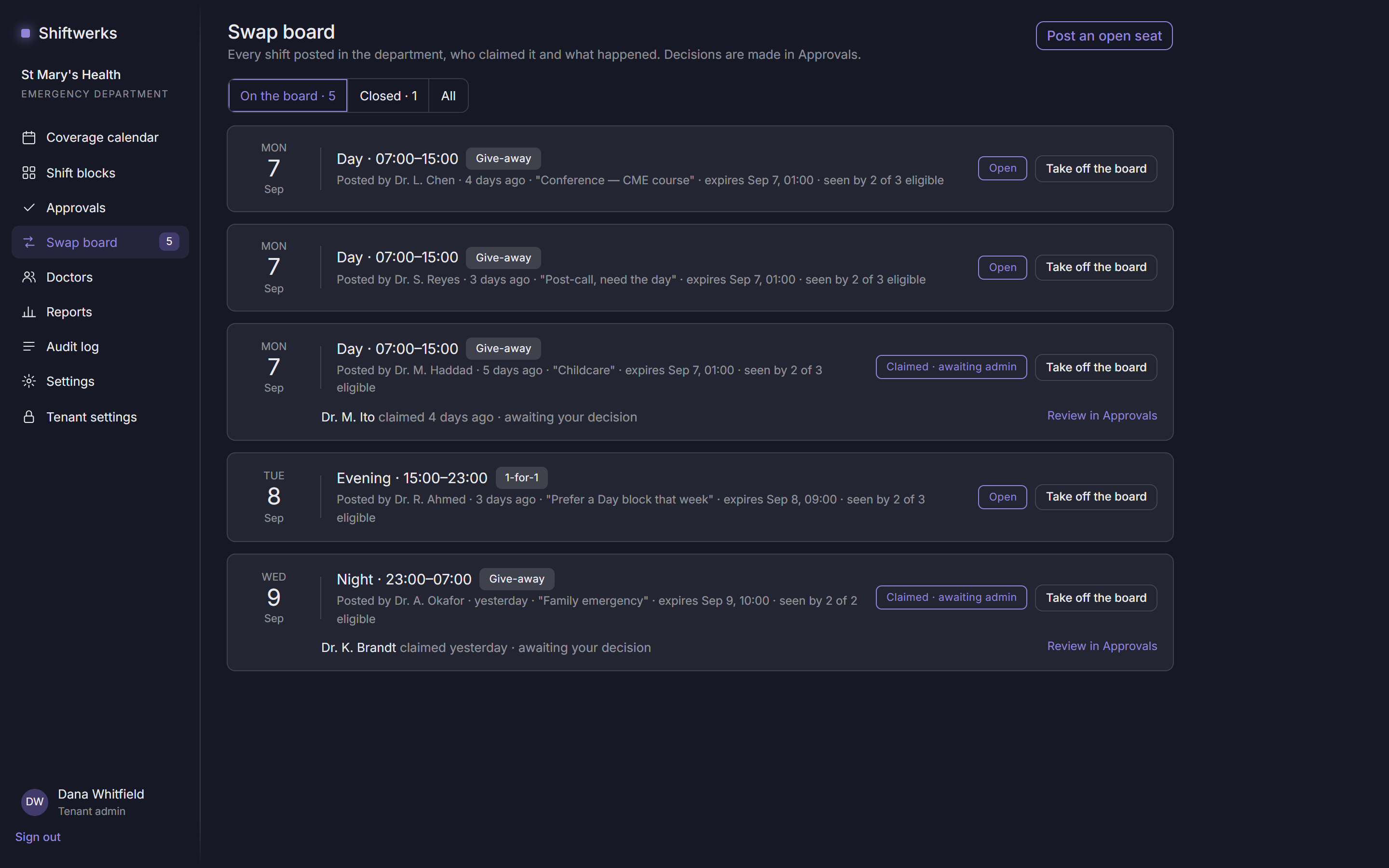Go to Shift blocks page
This screenshot has width=1389, height=868.
tap(100, 173)
